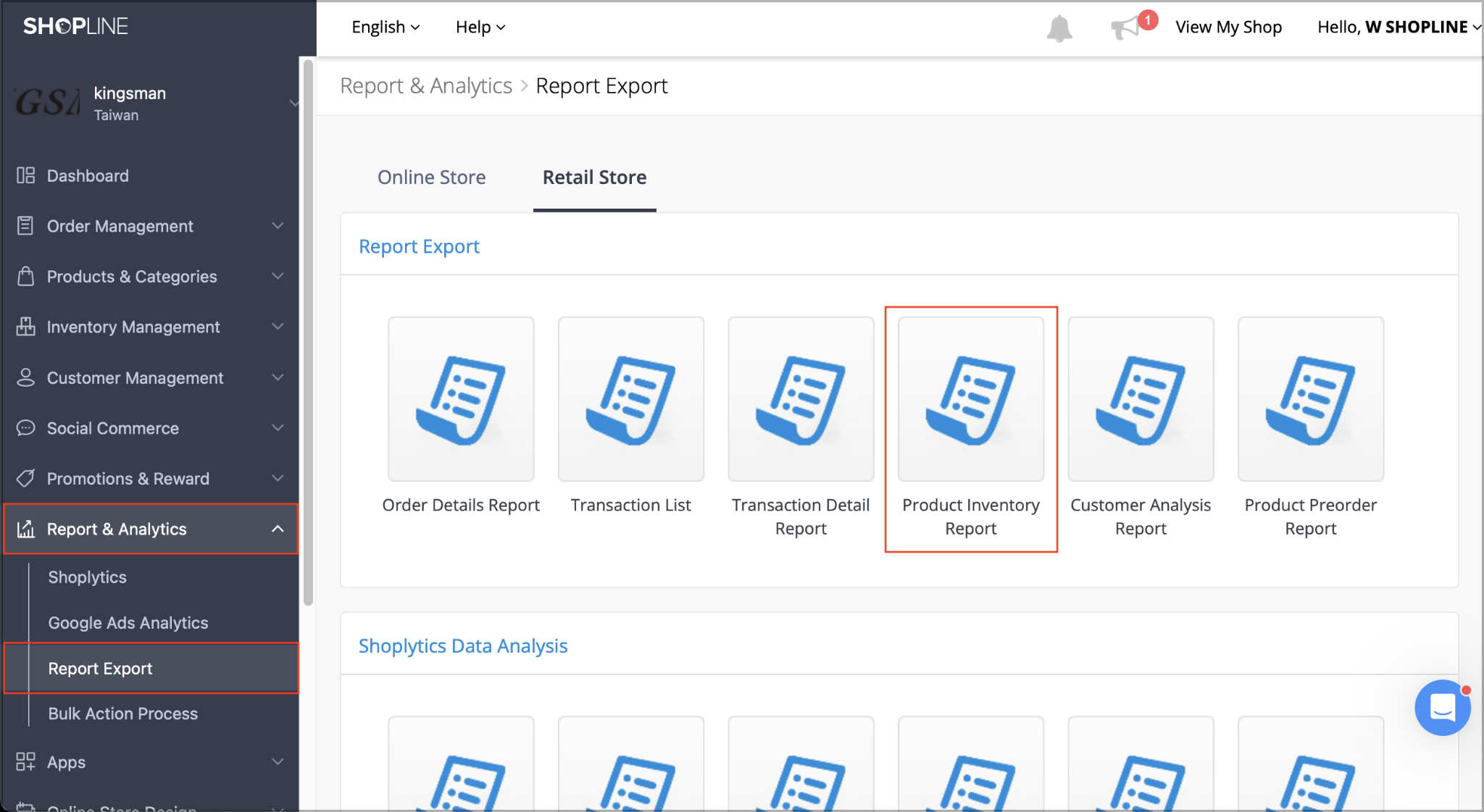Select Report Export in the sidebar
The height and width of the screenshot is (812, 1484).
(151, 668)
